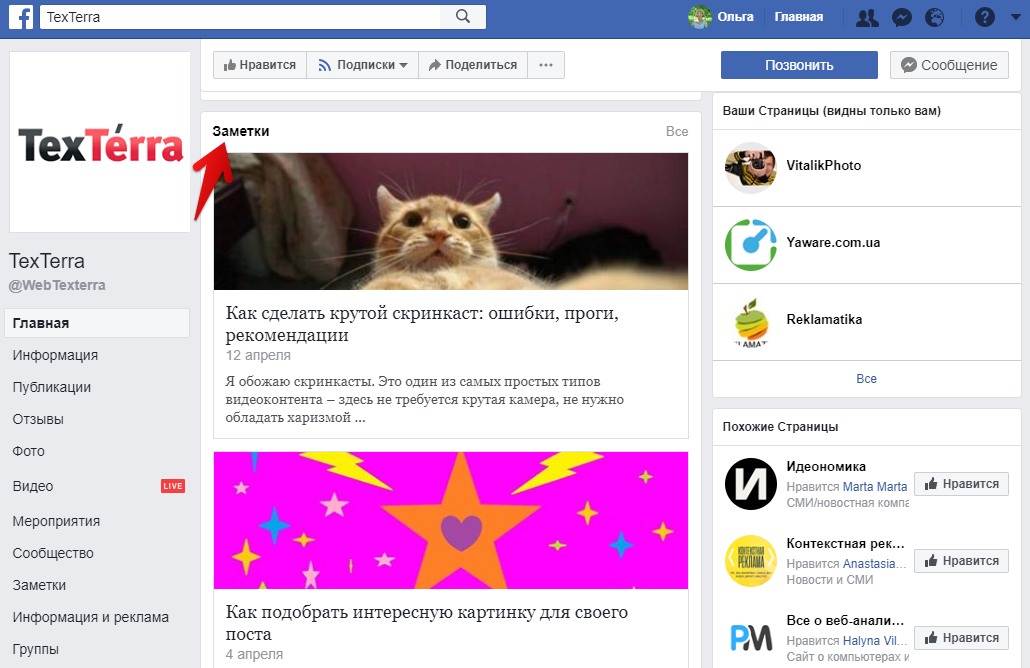Open note about крутой скринкаст
The image size is (1030, 668).
click(x=422, y=324)
